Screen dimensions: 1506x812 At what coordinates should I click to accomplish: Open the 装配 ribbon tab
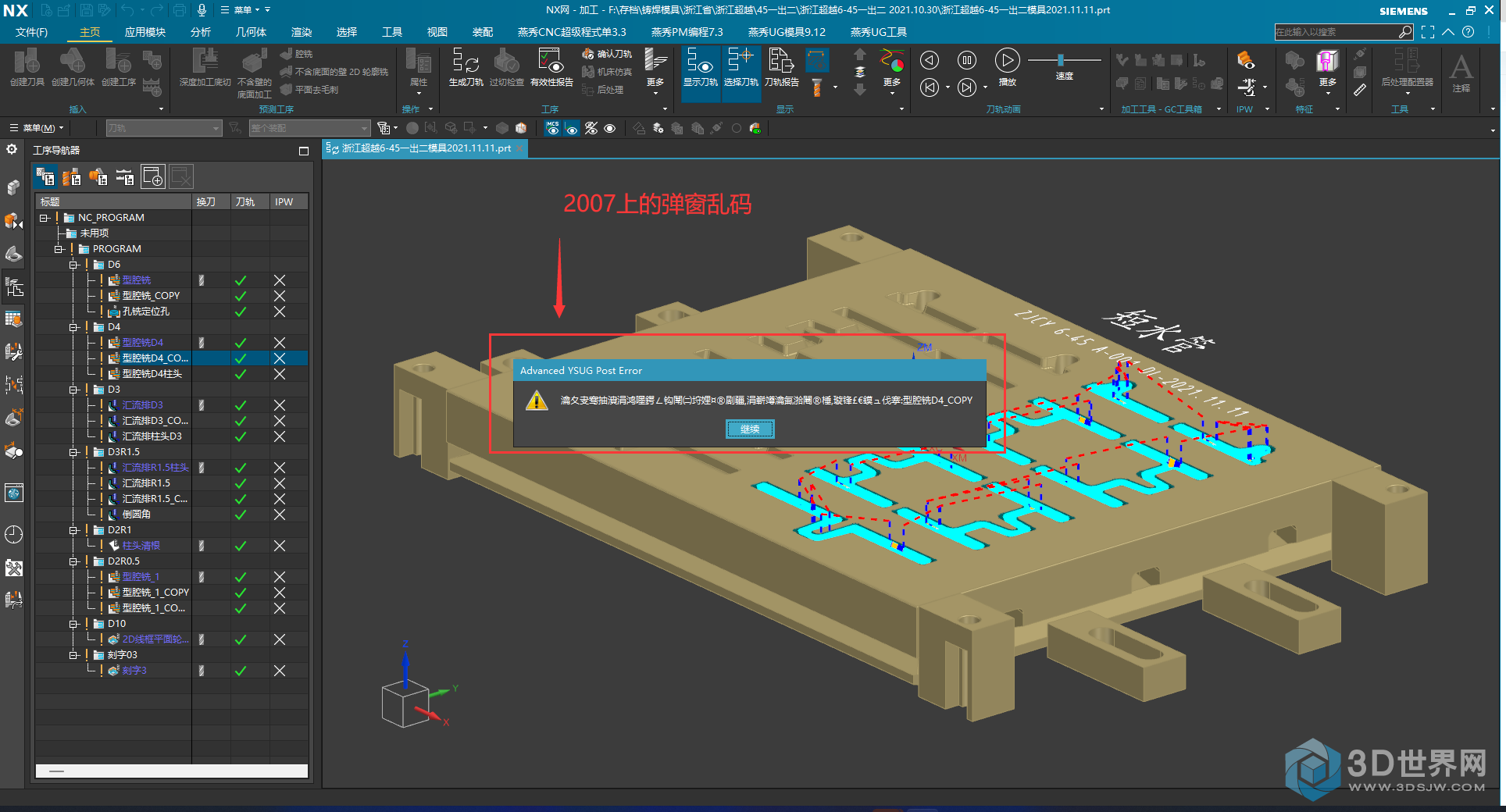[483, 32]
